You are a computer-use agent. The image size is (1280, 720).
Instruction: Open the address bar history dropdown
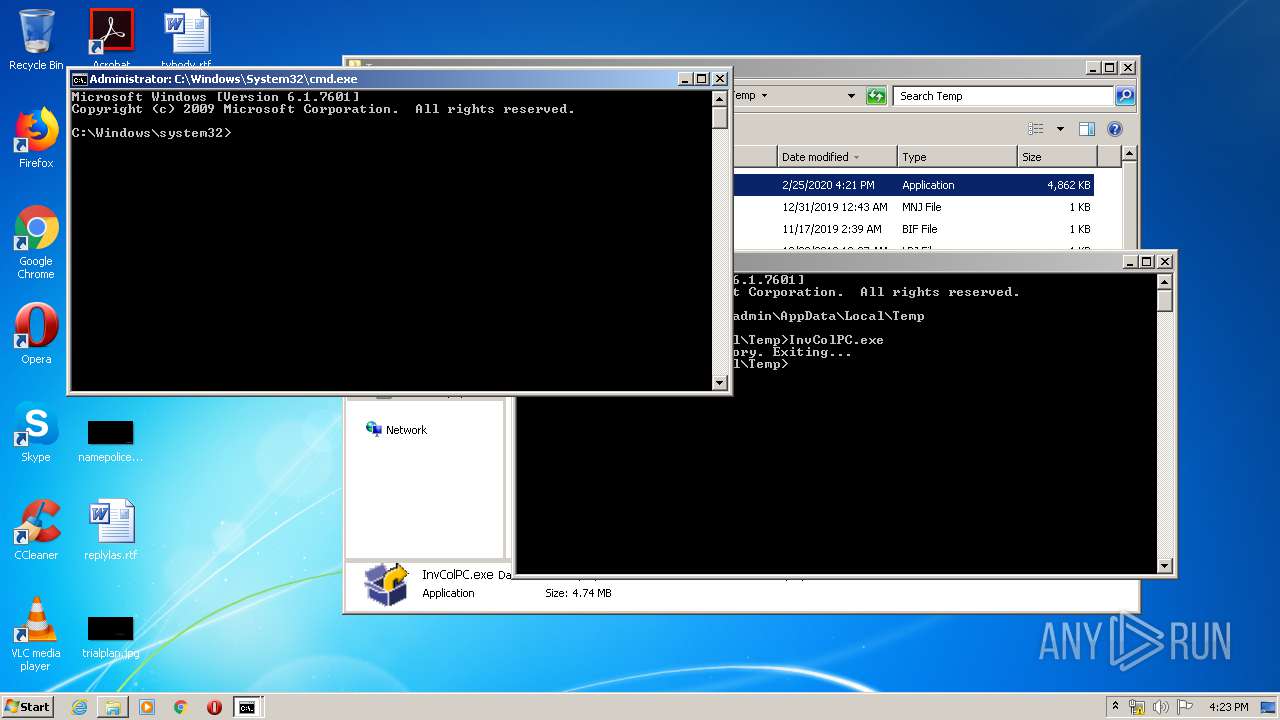(x=852, y=96)
